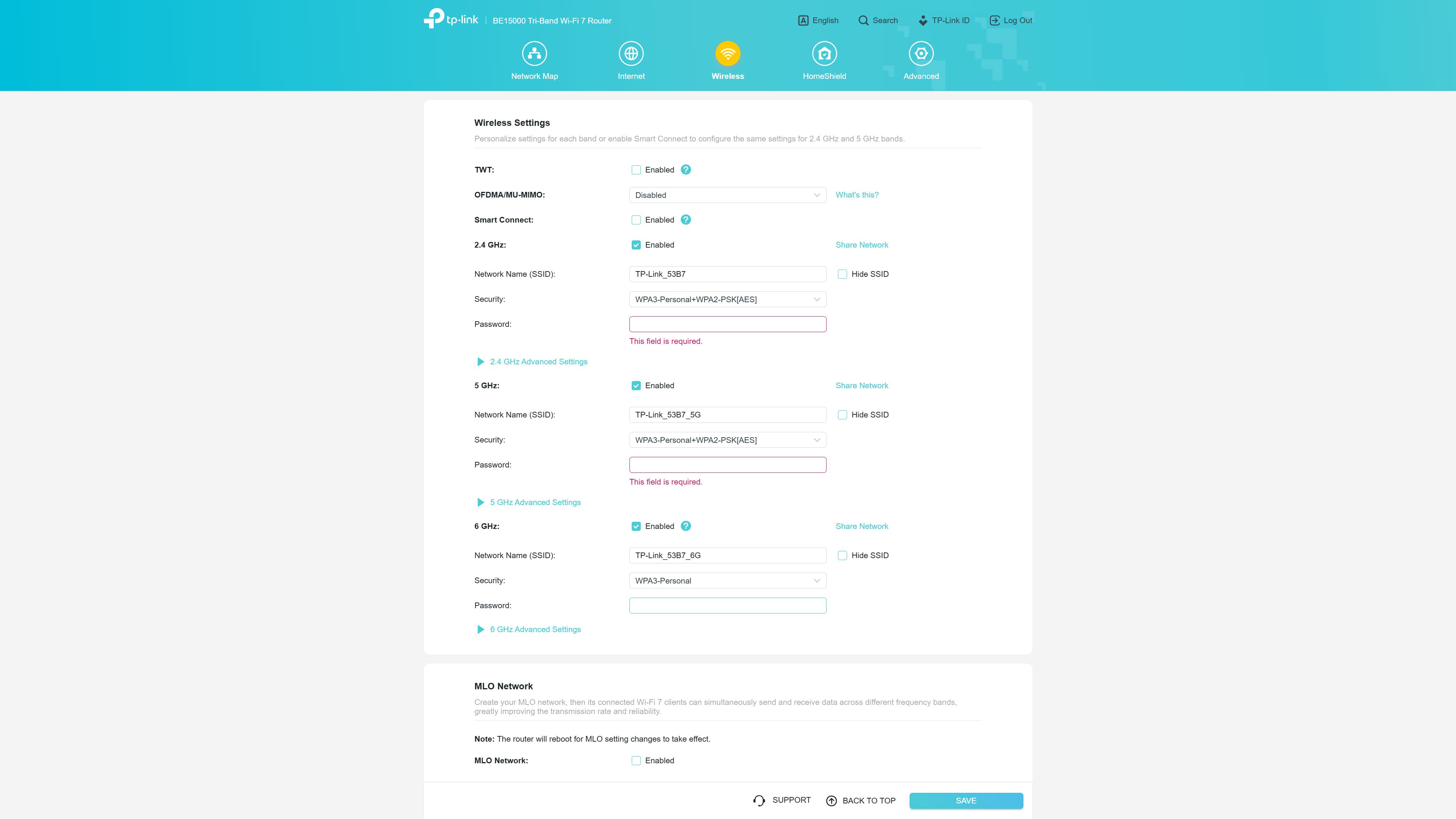The width and height of the screenshot is (1456, 819).
Task: Select the Wireless Wi-Fi icon
Action: pyautogui.click(x=728, y=54)
